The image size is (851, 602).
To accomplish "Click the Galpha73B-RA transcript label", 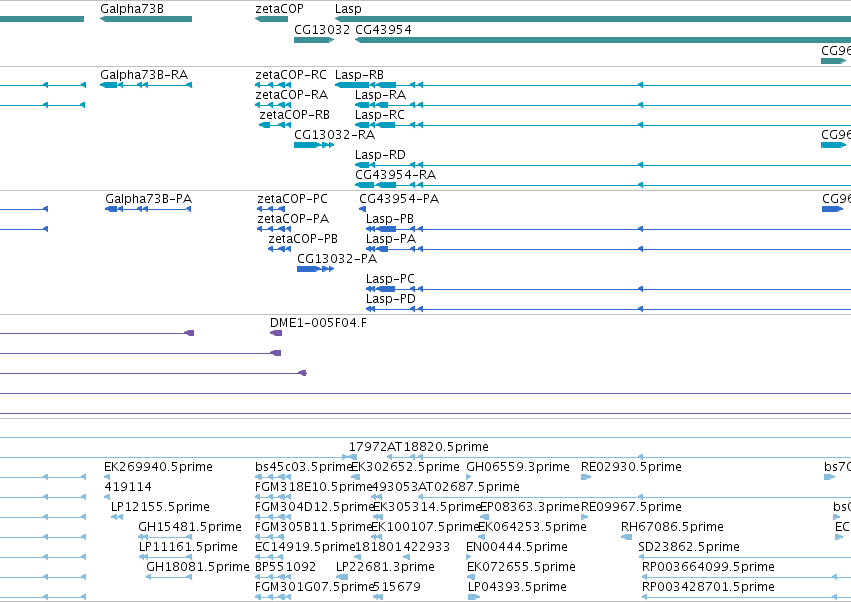I will click(144, 74).
